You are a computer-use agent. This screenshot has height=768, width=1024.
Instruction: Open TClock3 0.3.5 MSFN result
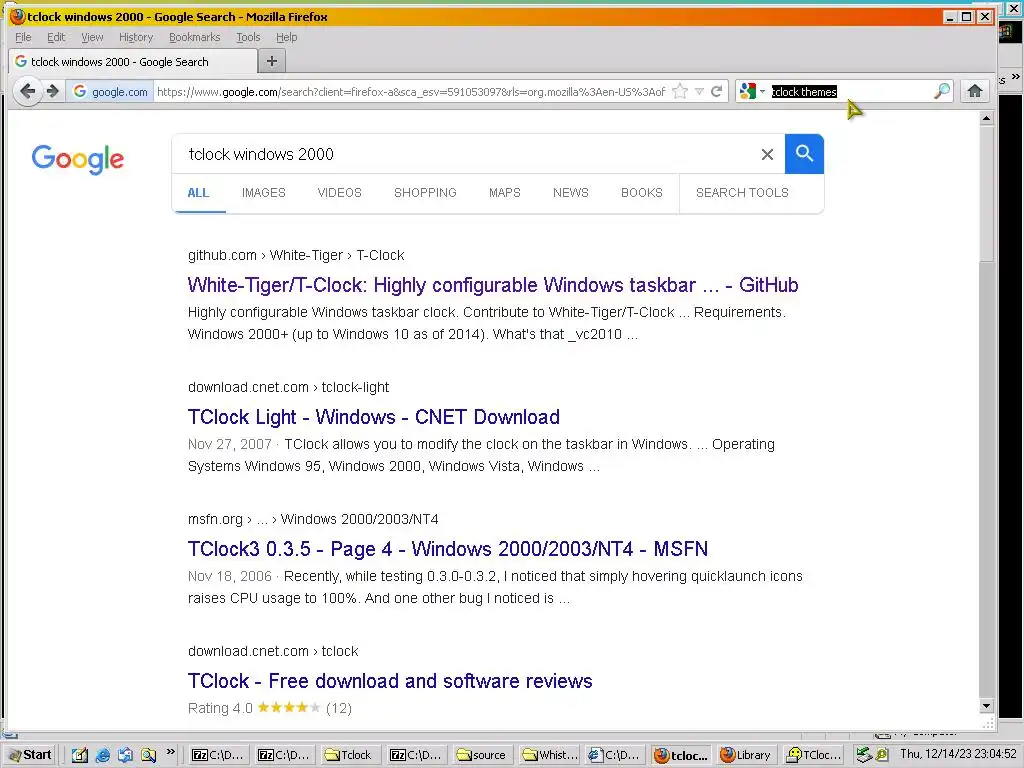coord(447,549)
